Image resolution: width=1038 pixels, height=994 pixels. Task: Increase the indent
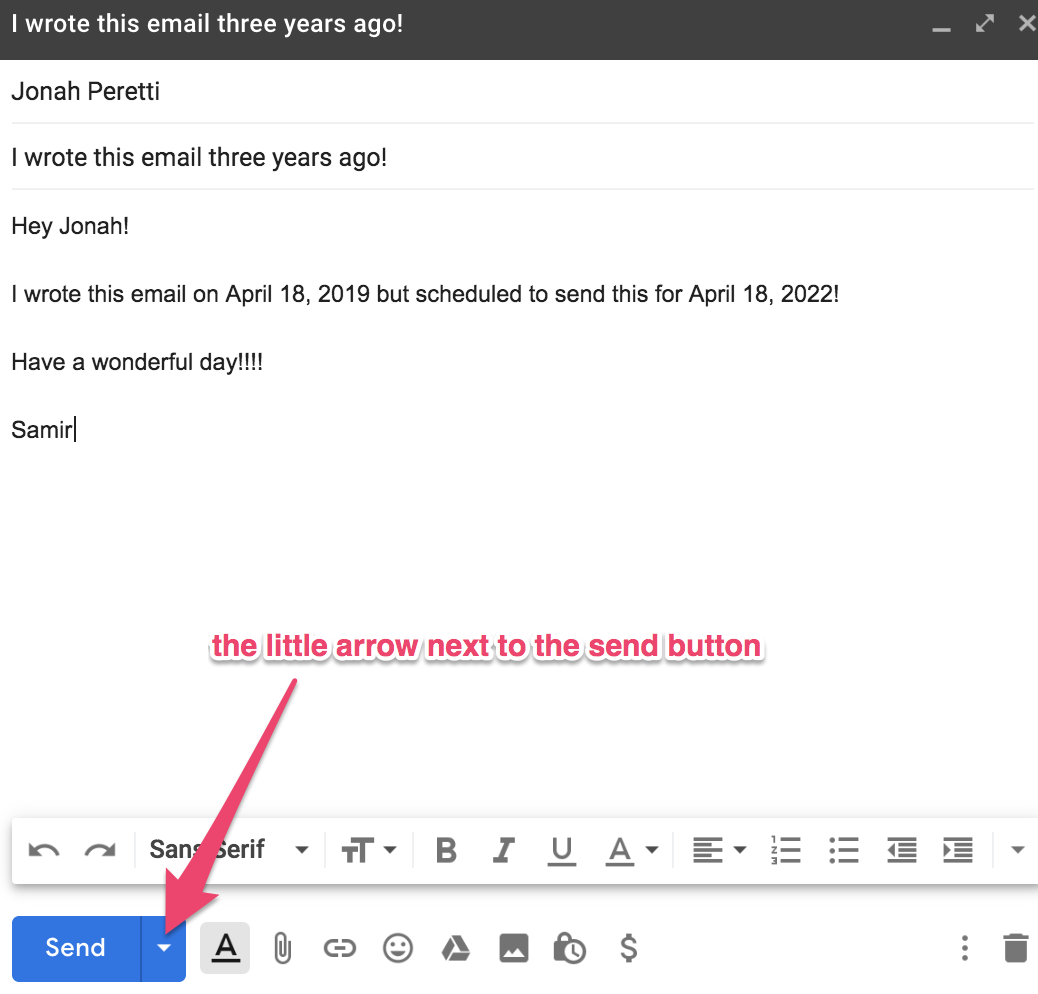(x=958, y=850)
